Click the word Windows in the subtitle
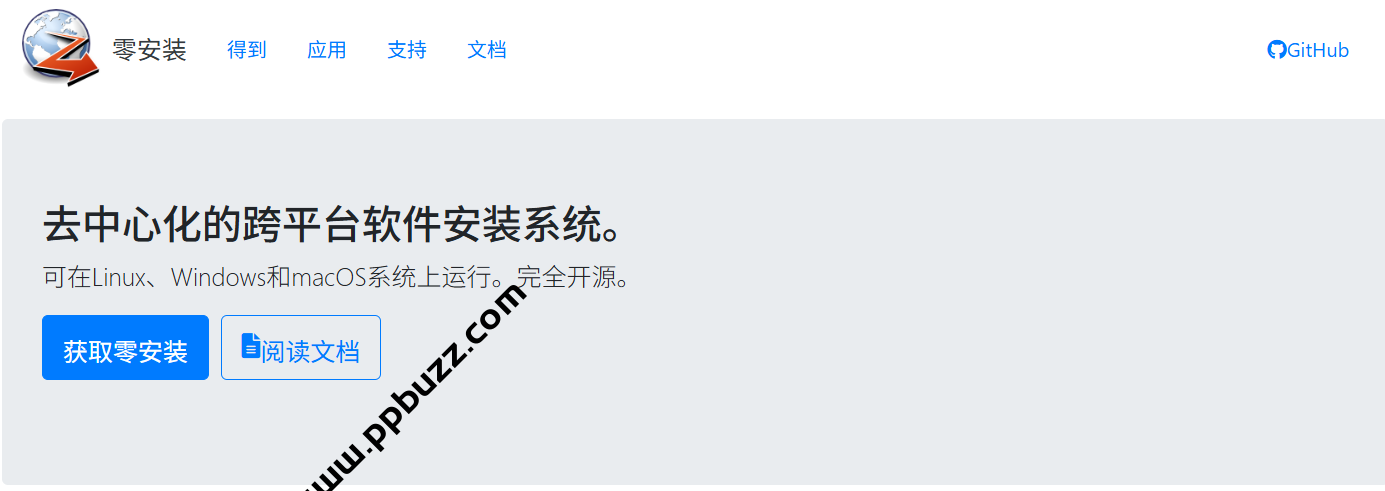The image size is (1385, 491). pos(220,277)
